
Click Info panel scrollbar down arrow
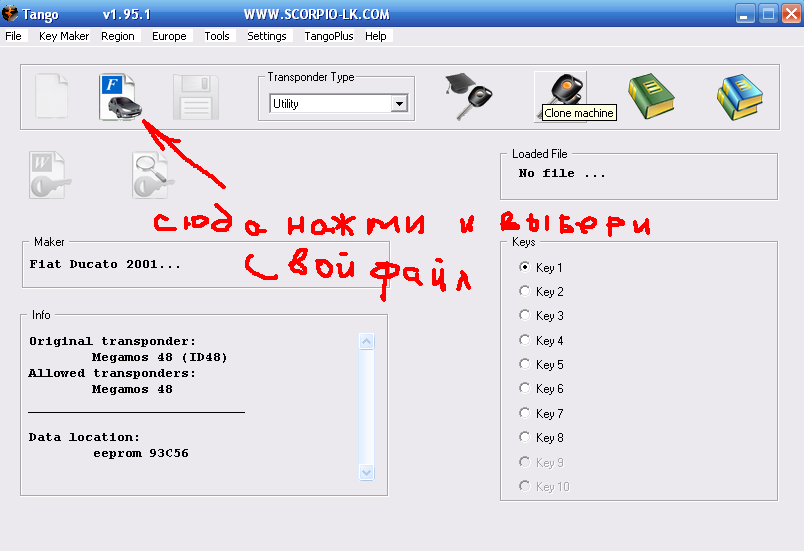(367, 472)
